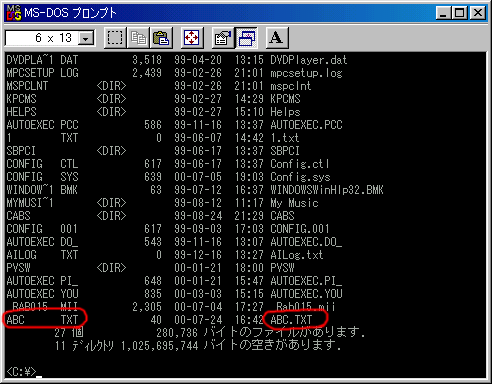Open the font size 6 x 13 dropdown arrow
The image size is (492, 384).
pos(86,38)
